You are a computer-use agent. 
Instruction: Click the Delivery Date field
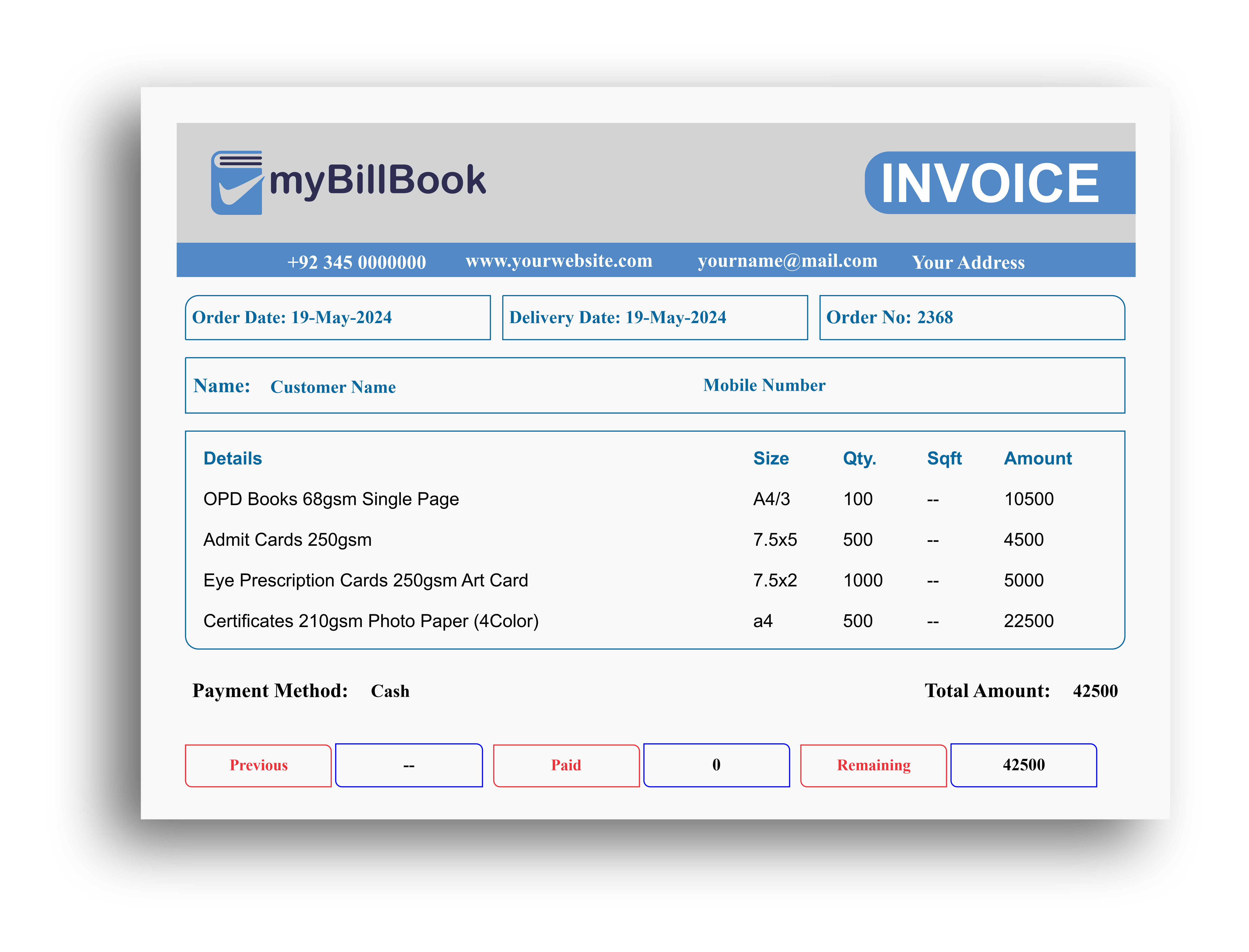point(655,317)
